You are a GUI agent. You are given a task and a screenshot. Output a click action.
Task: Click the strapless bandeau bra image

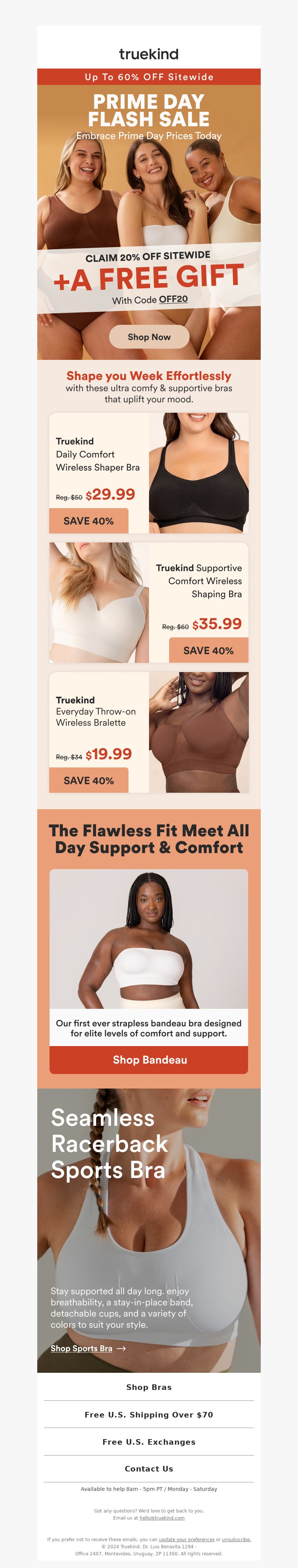pos(149,939)
